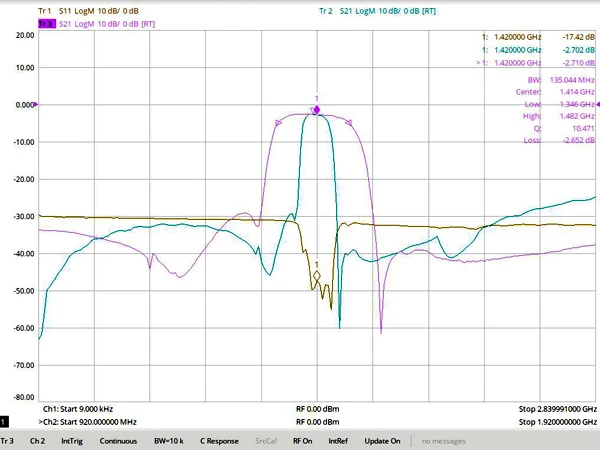Click the 20.00 Y-axis label
The image size is (600, 450).
tap(25, 35)
